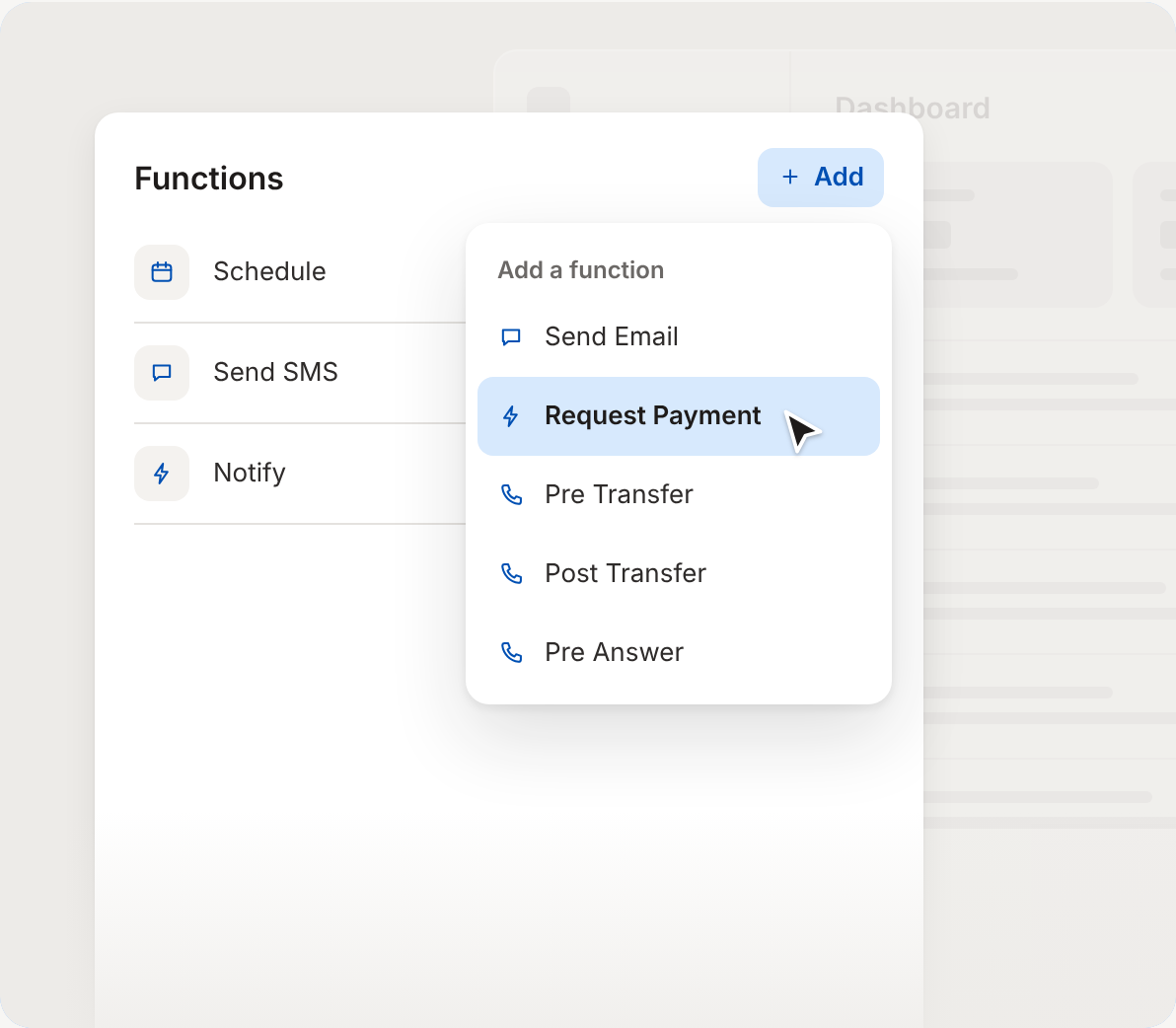Click the Post Transfer phone icon
This screenshot has width=1176, height=1028.
(x=511, y=573)
